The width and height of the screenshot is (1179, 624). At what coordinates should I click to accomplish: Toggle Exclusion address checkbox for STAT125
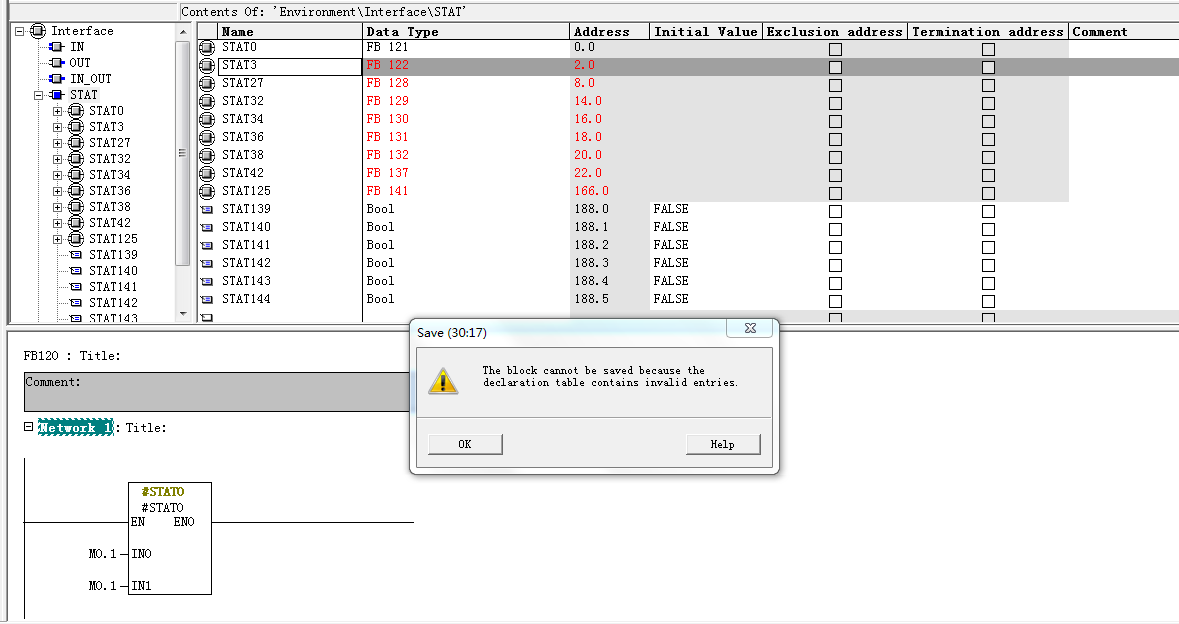tap(835, 193)
